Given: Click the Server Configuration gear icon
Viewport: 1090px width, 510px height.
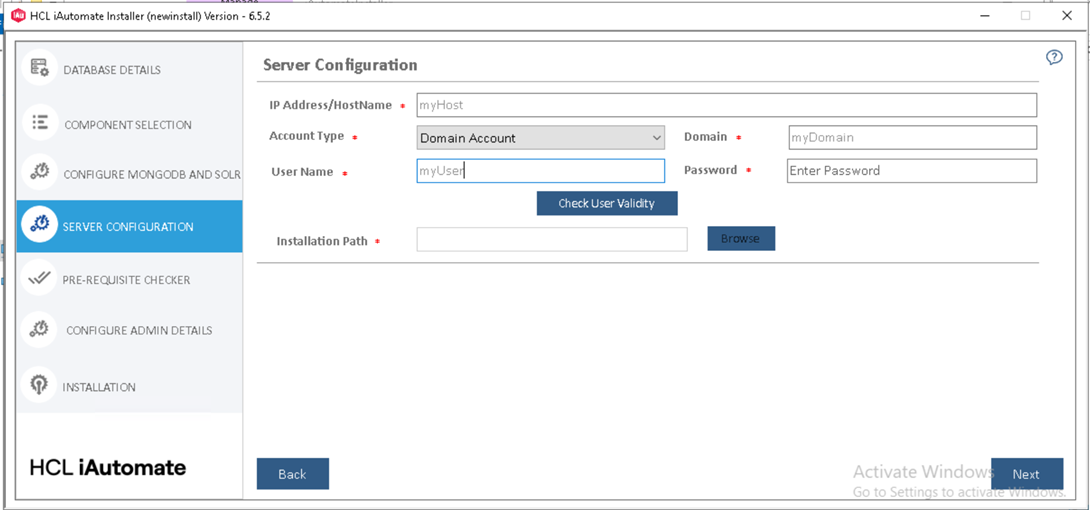Looking at the screenshot, I should point(39,224).
